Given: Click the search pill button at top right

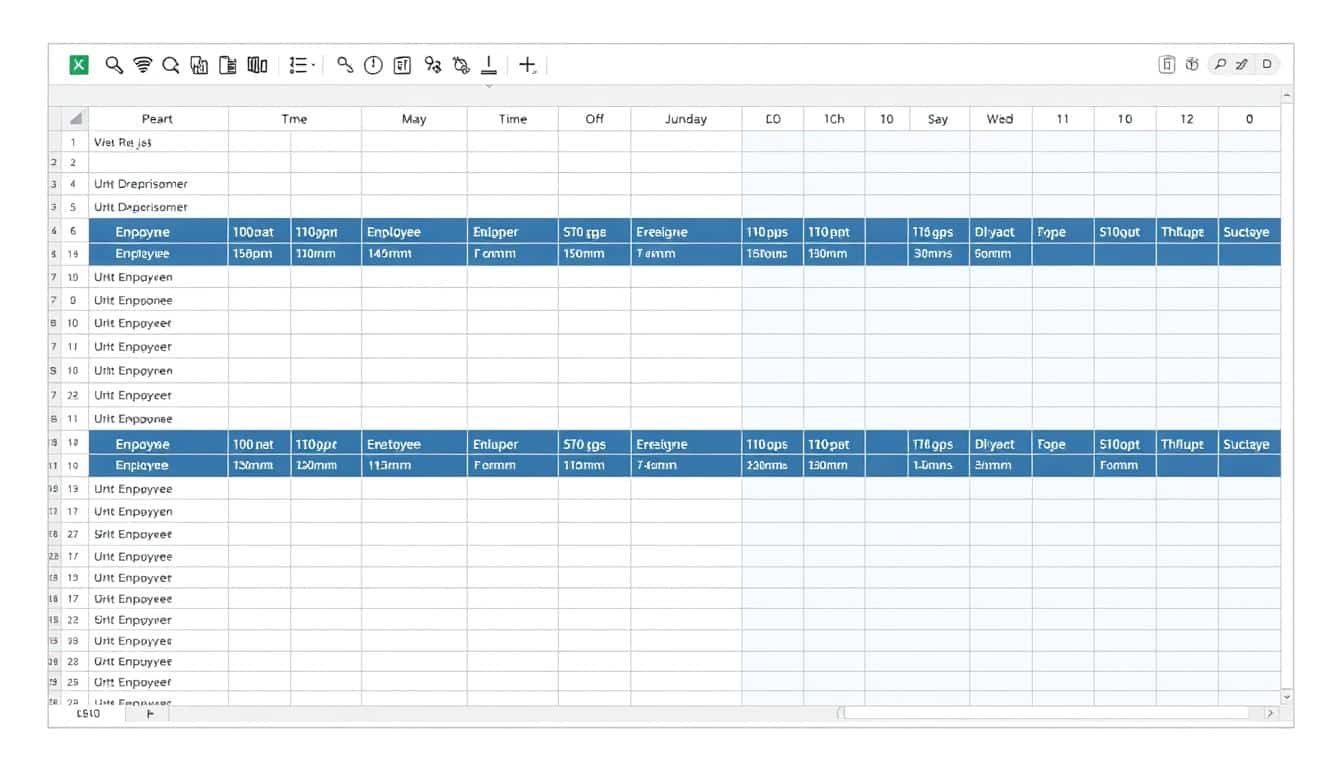Looking at the screenshot, I should tap(1220, 64).
